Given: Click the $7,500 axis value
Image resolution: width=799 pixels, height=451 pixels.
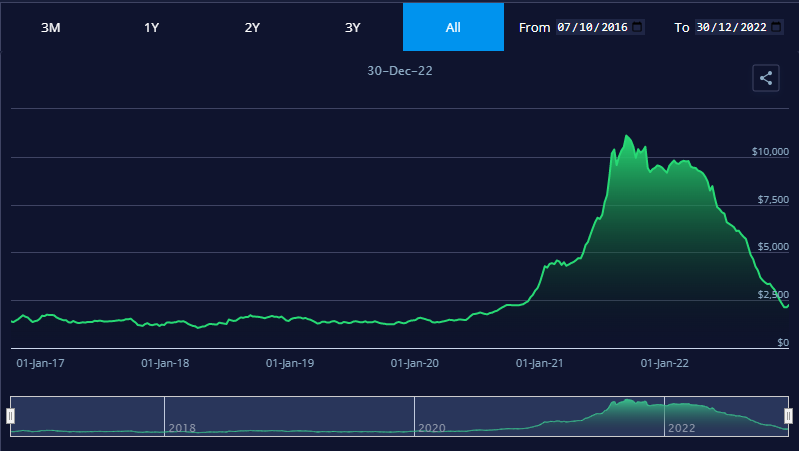Looking at the screenshot, I should click(773, 199).
